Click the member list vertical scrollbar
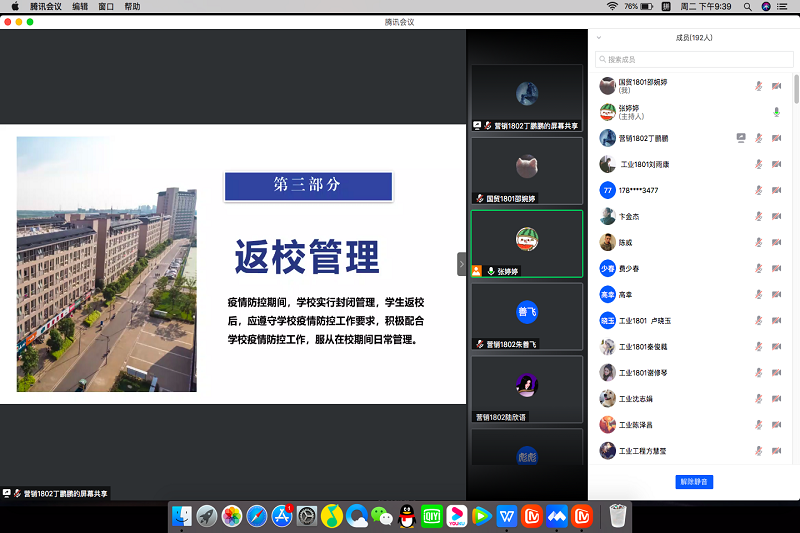This screenshot has width=800, height=533. [x=796, y=90]
